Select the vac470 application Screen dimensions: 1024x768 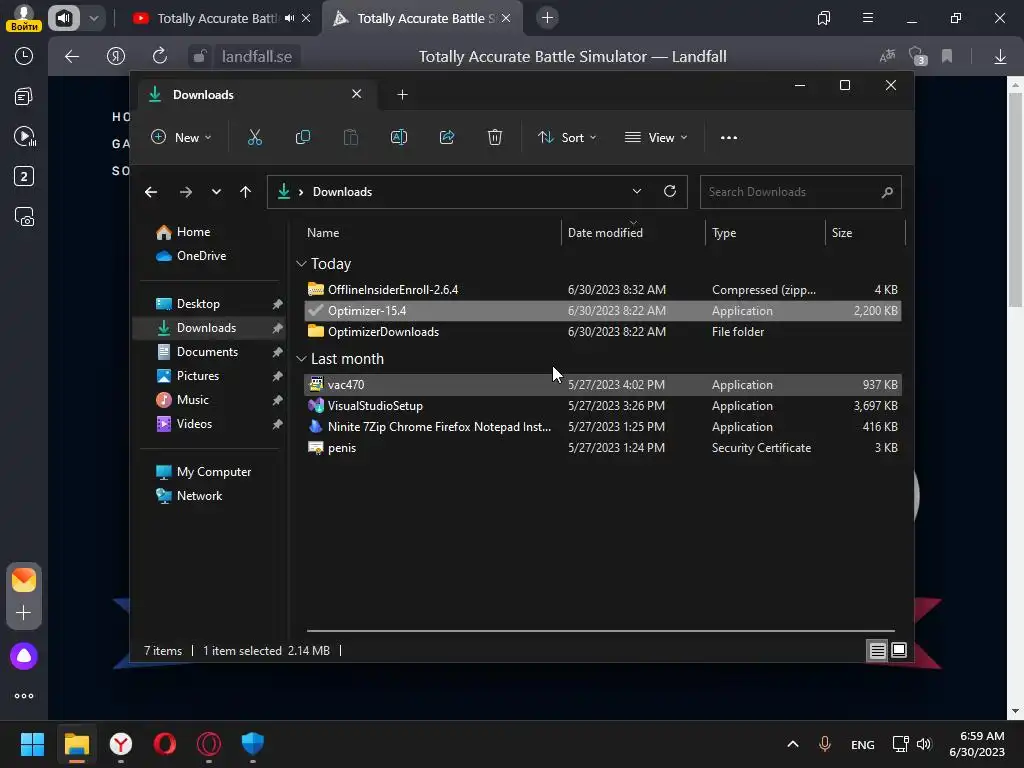(602, 385)
